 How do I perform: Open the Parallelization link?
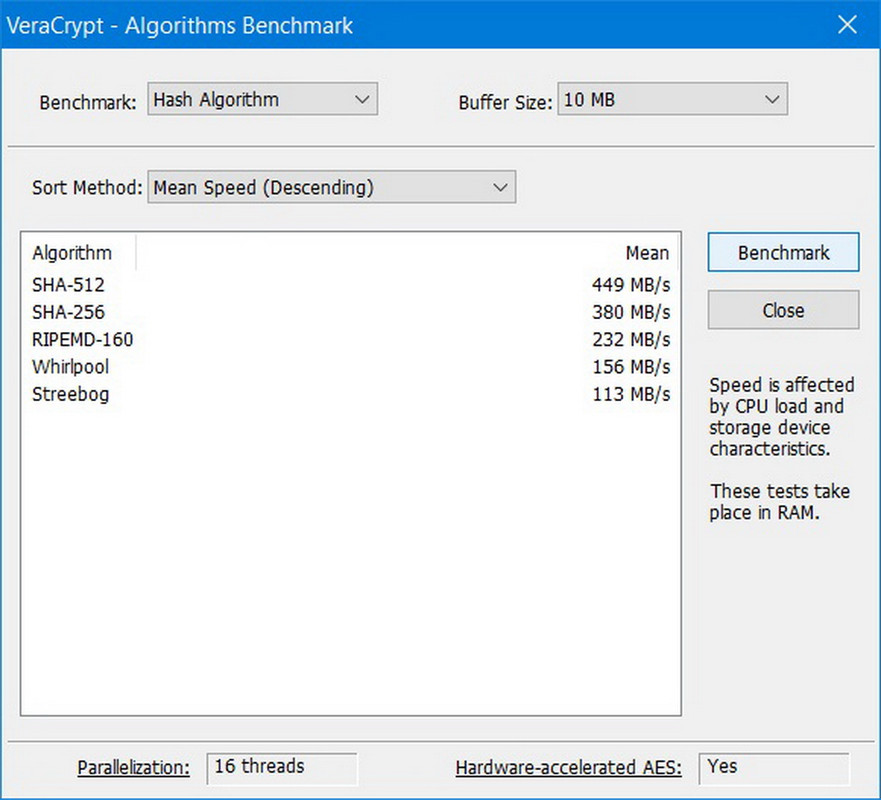pyautogui.click(x=134, y=767)
